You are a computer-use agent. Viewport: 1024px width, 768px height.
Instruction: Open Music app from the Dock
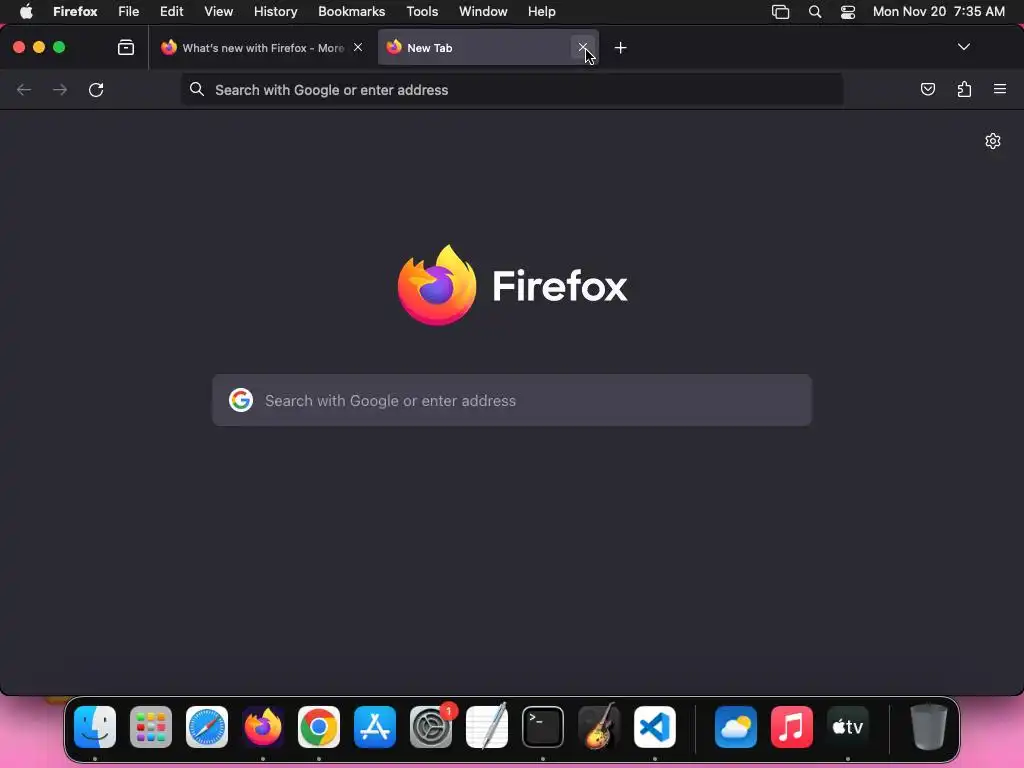point(792,727)
